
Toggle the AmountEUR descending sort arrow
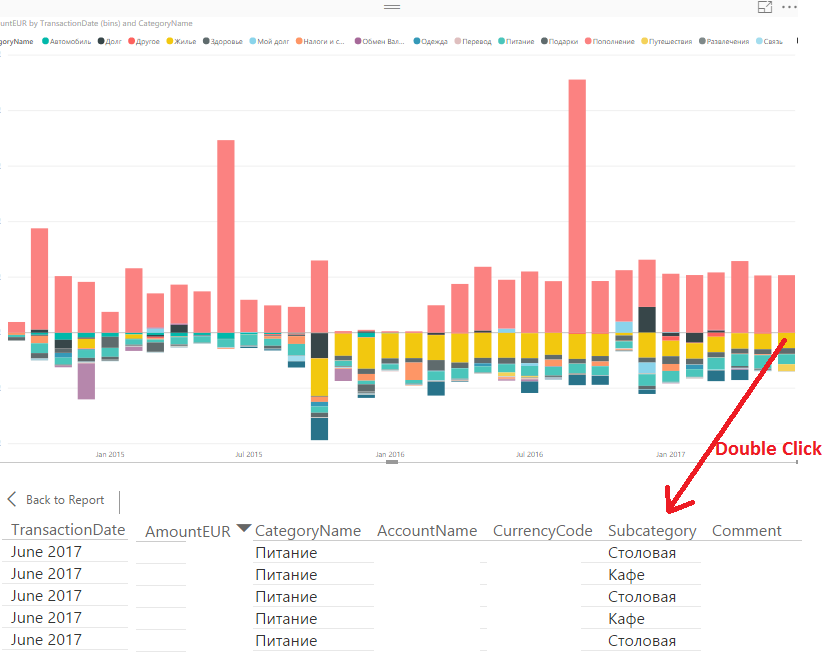coord(244,528)
